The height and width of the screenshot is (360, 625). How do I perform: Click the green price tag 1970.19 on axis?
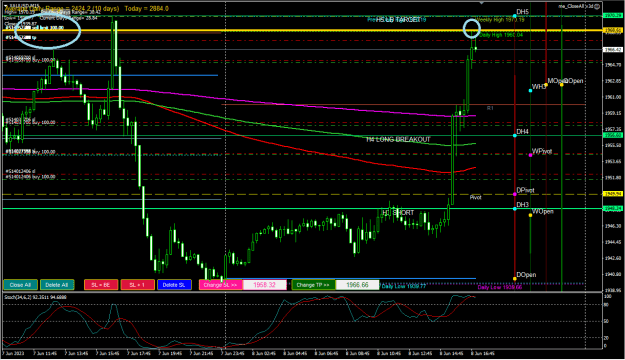coord(613,16)
